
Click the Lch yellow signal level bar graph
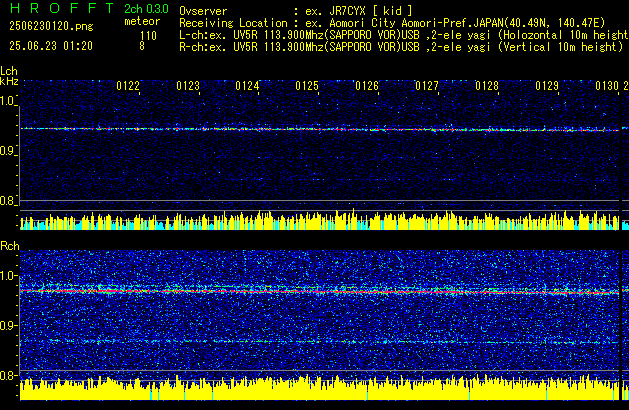320,220
